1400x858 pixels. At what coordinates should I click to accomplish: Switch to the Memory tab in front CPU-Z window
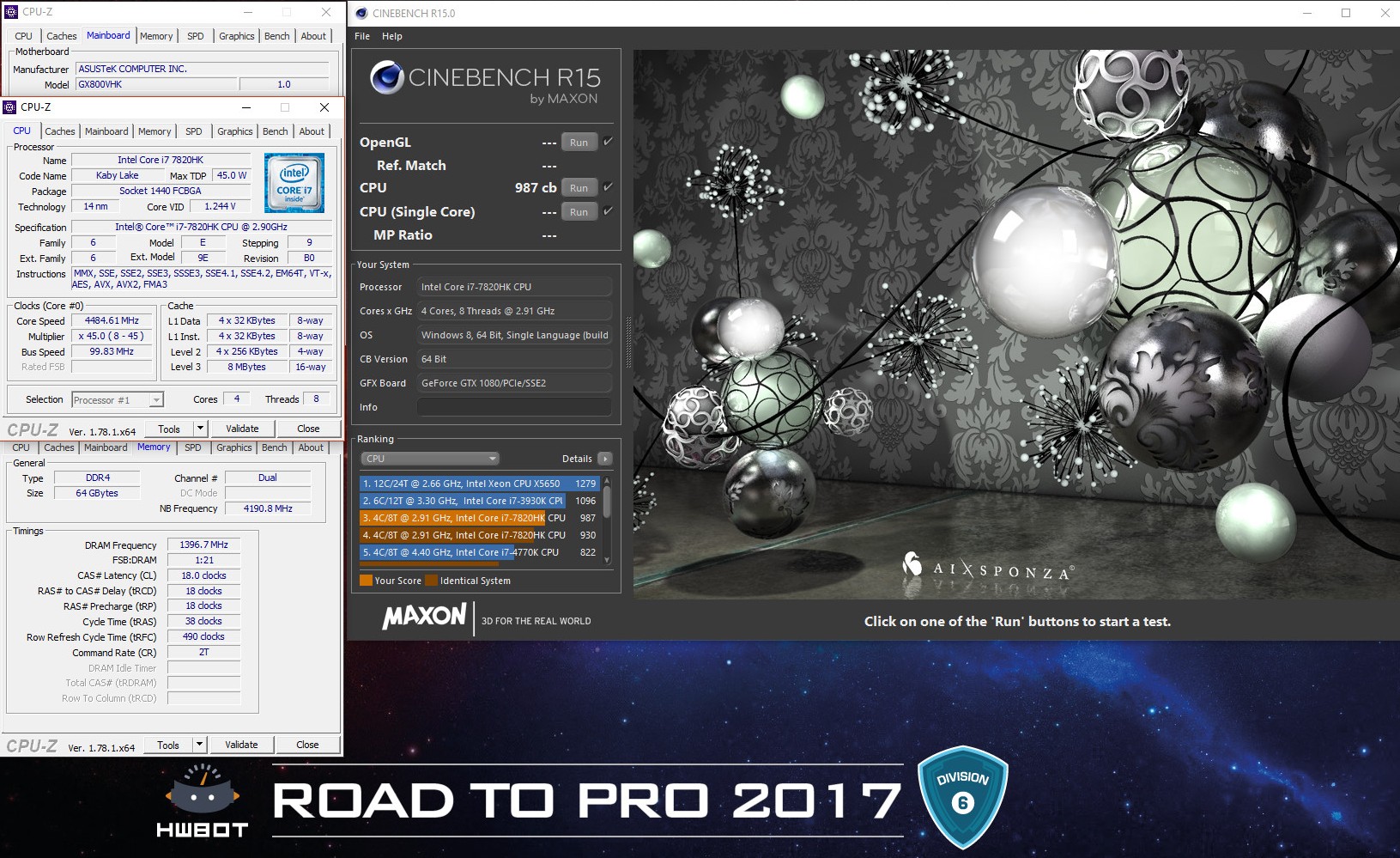(155, 131)
